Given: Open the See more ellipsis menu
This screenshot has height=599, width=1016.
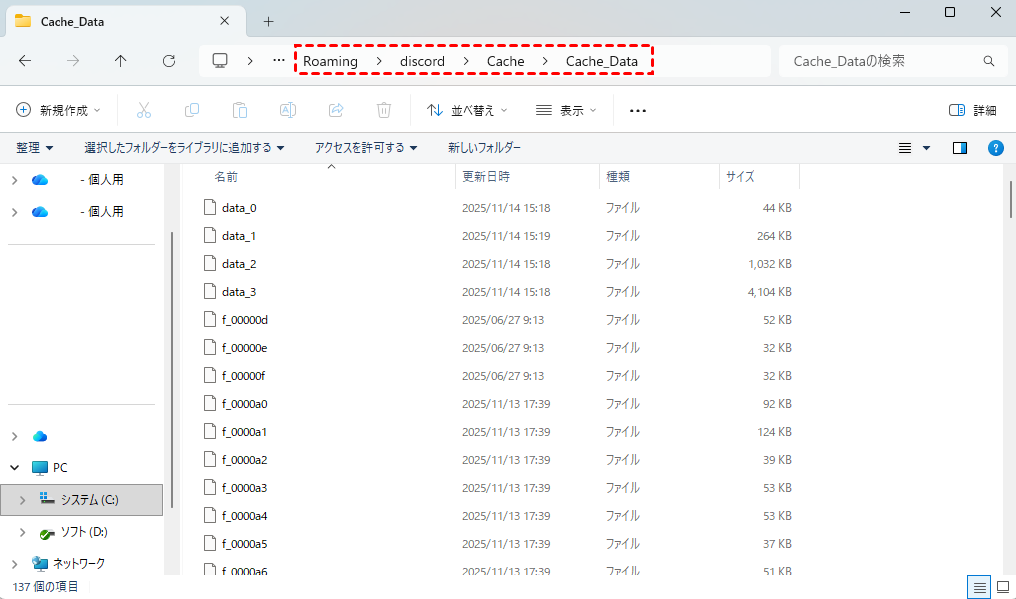Looking at the screenshot, I should (x=638, y=111).
